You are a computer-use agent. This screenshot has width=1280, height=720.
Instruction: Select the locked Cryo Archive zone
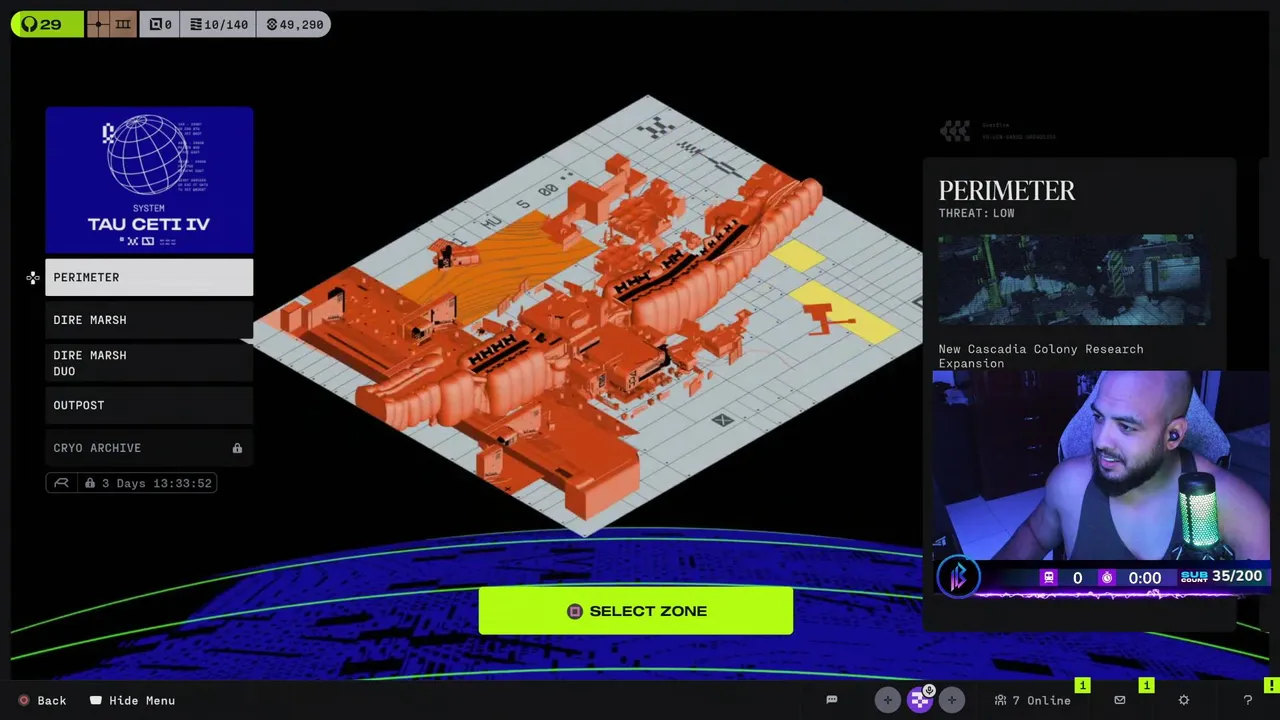coord(149,448)
